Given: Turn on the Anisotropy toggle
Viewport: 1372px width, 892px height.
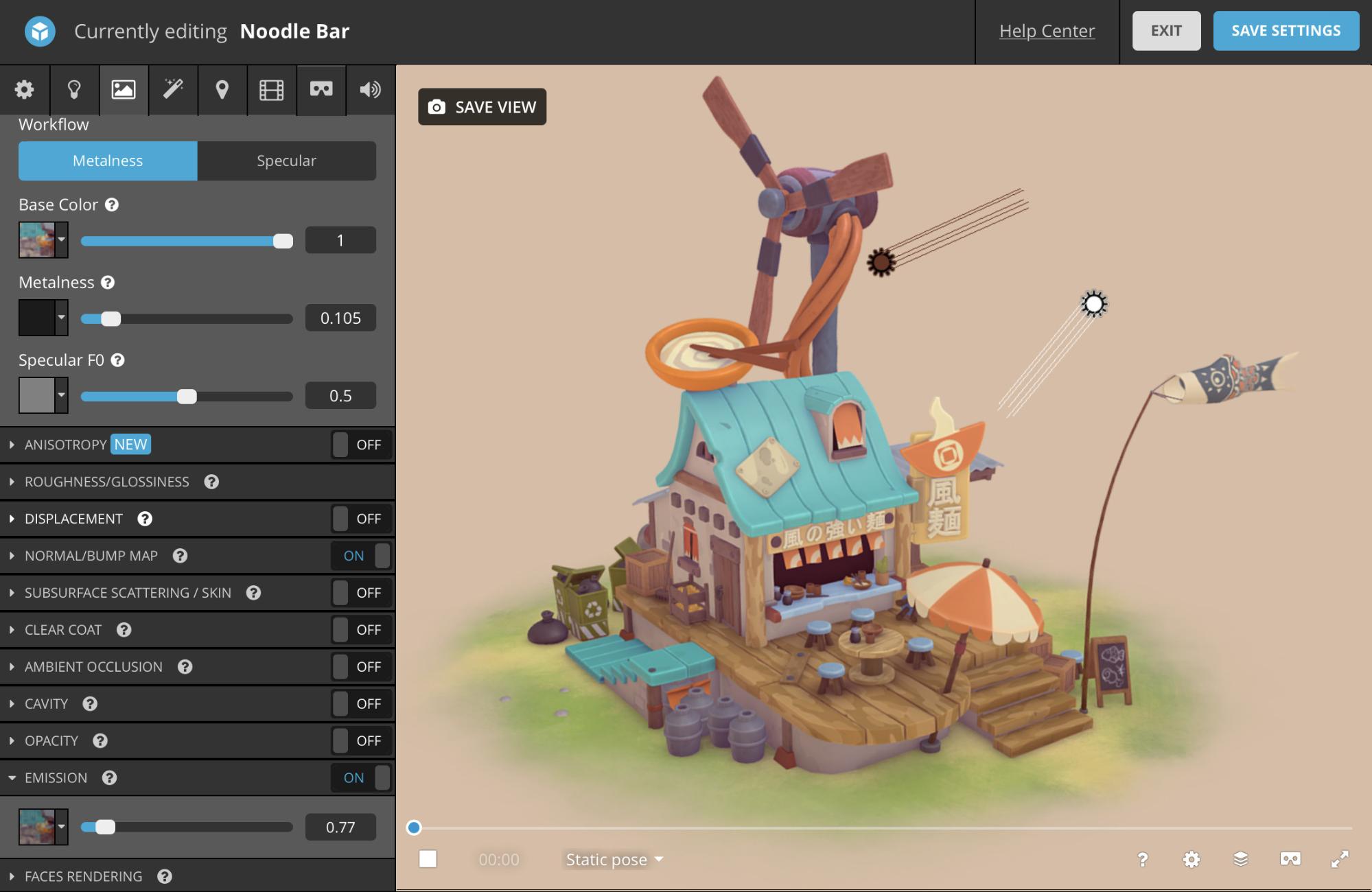Looking at the screenshot, I should click(360, 445).
